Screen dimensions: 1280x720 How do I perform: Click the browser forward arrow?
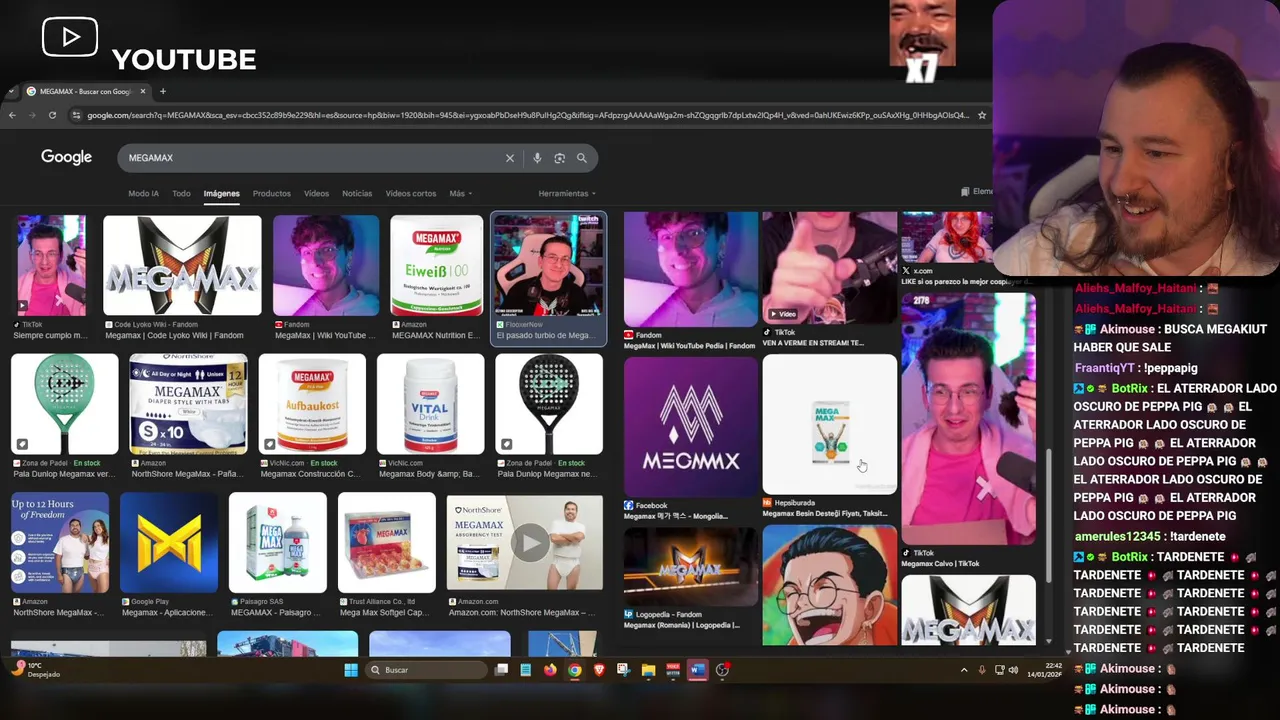(x=32, y=115)
